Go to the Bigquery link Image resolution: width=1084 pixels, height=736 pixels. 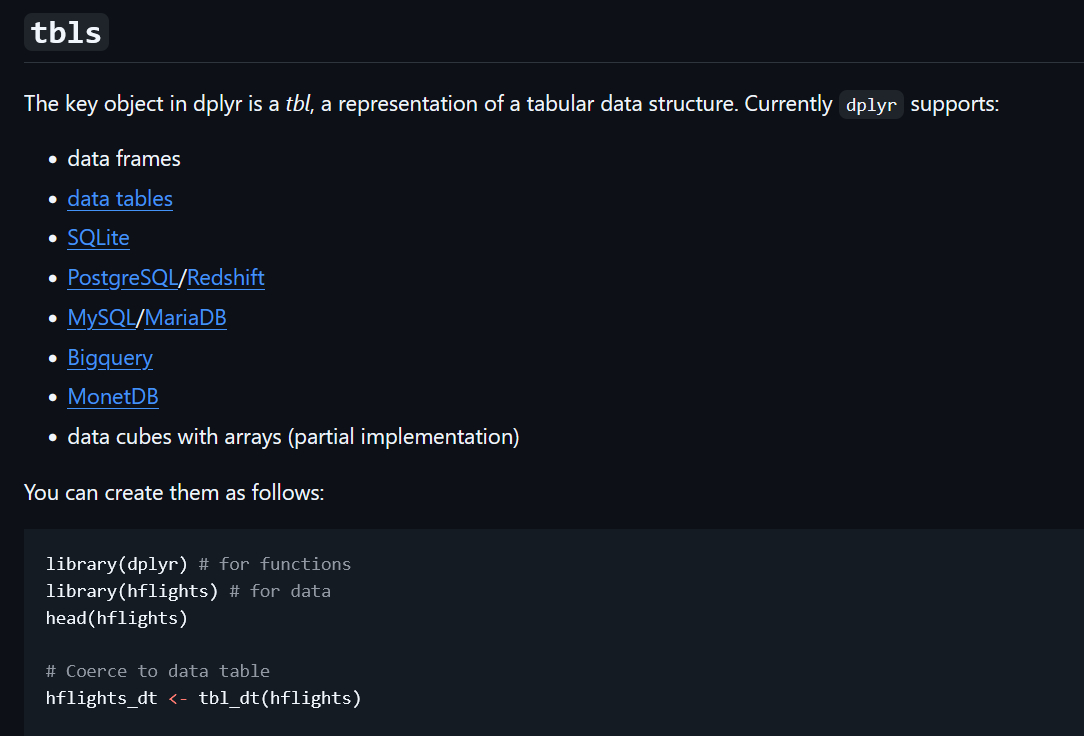click(x=110, y=358)
